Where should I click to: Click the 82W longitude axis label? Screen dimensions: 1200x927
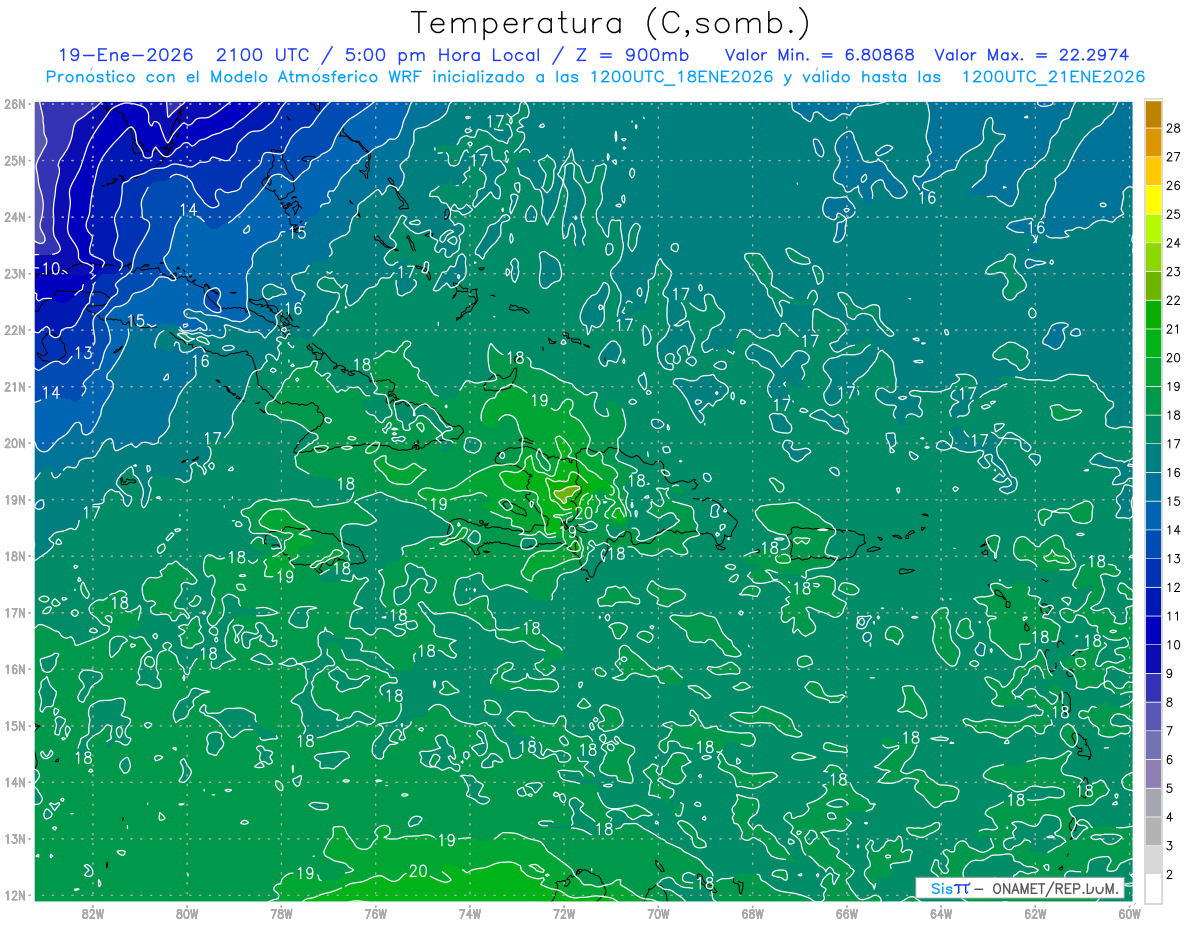(x=93, y=913)
